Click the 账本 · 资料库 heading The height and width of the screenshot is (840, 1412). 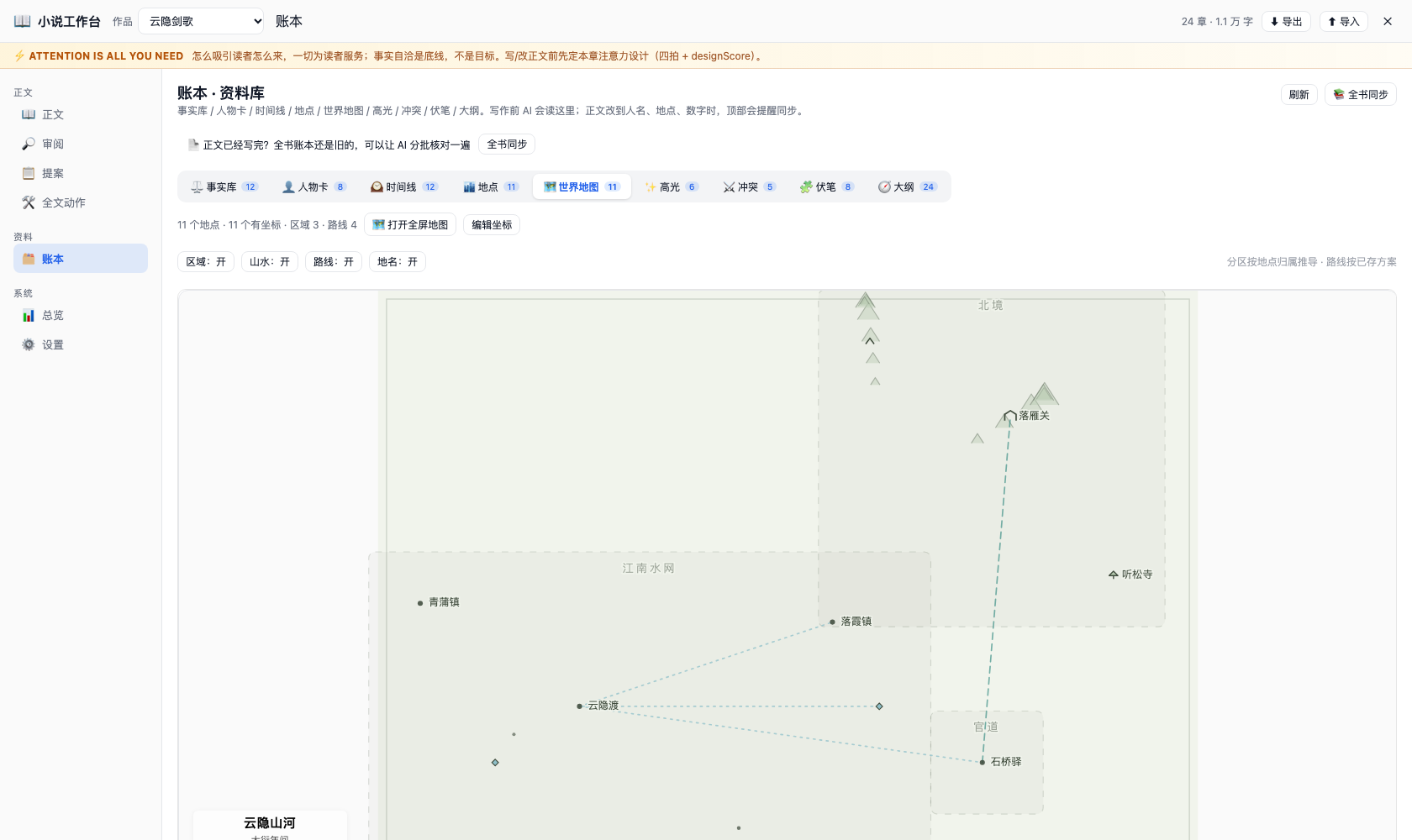(x=221, y=92)
